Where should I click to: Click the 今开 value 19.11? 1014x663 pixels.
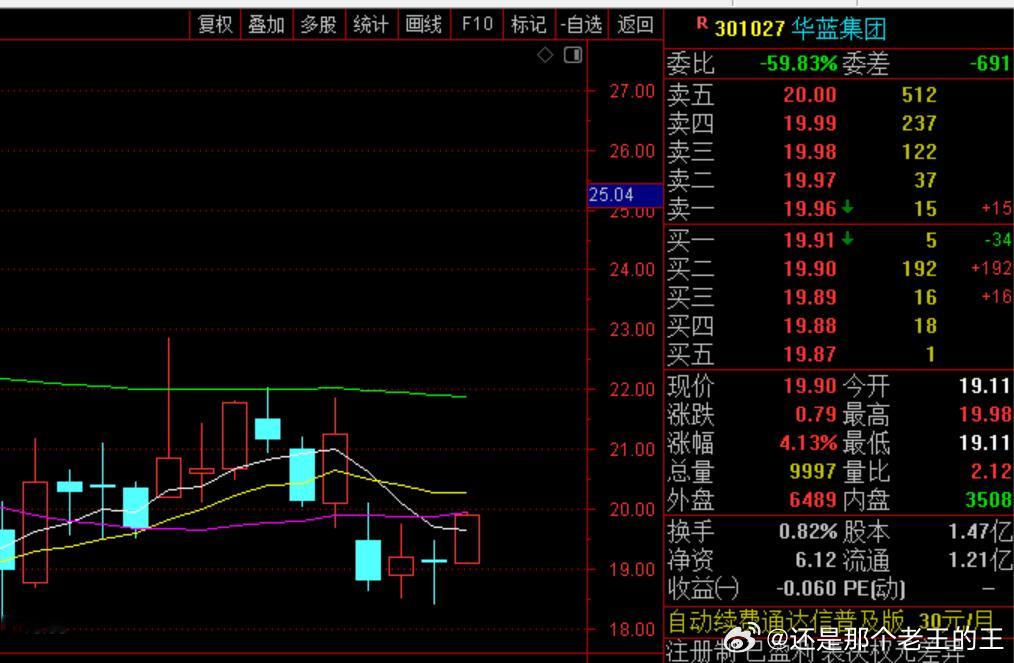pos(985,386)
